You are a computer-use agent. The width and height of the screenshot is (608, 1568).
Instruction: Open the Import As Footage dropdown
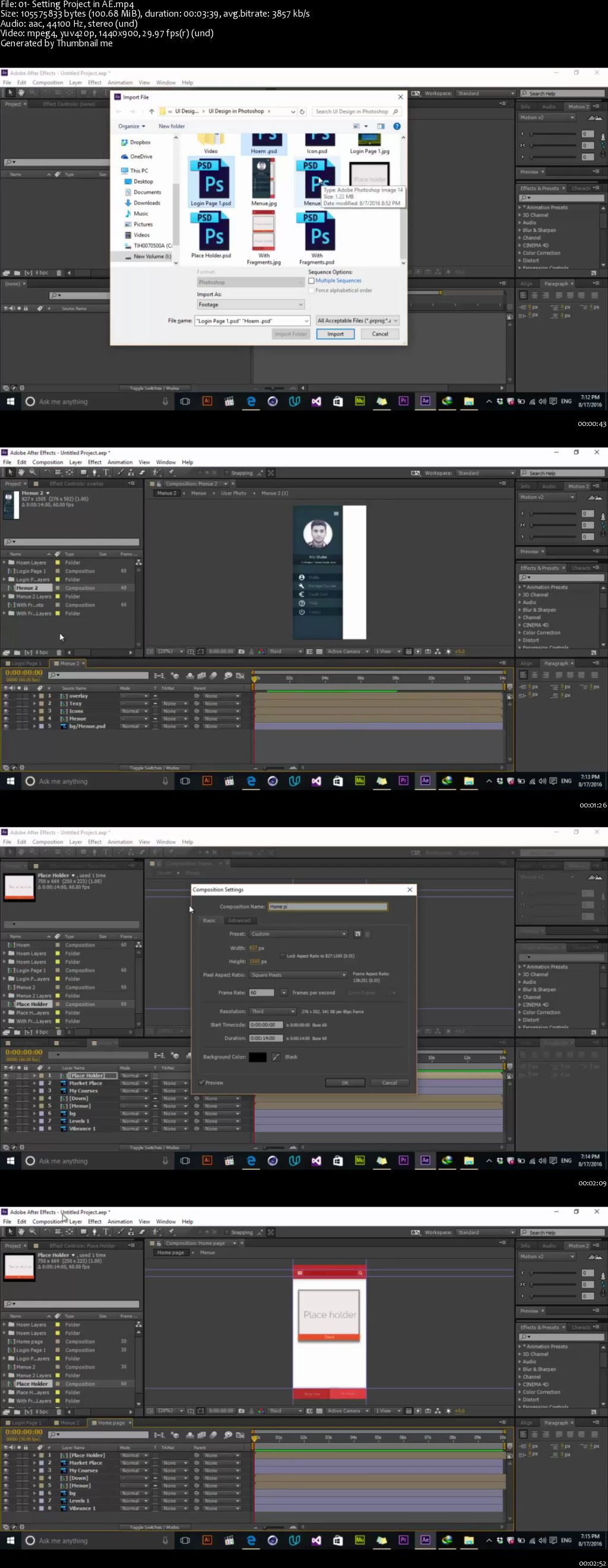pos(251,304)
